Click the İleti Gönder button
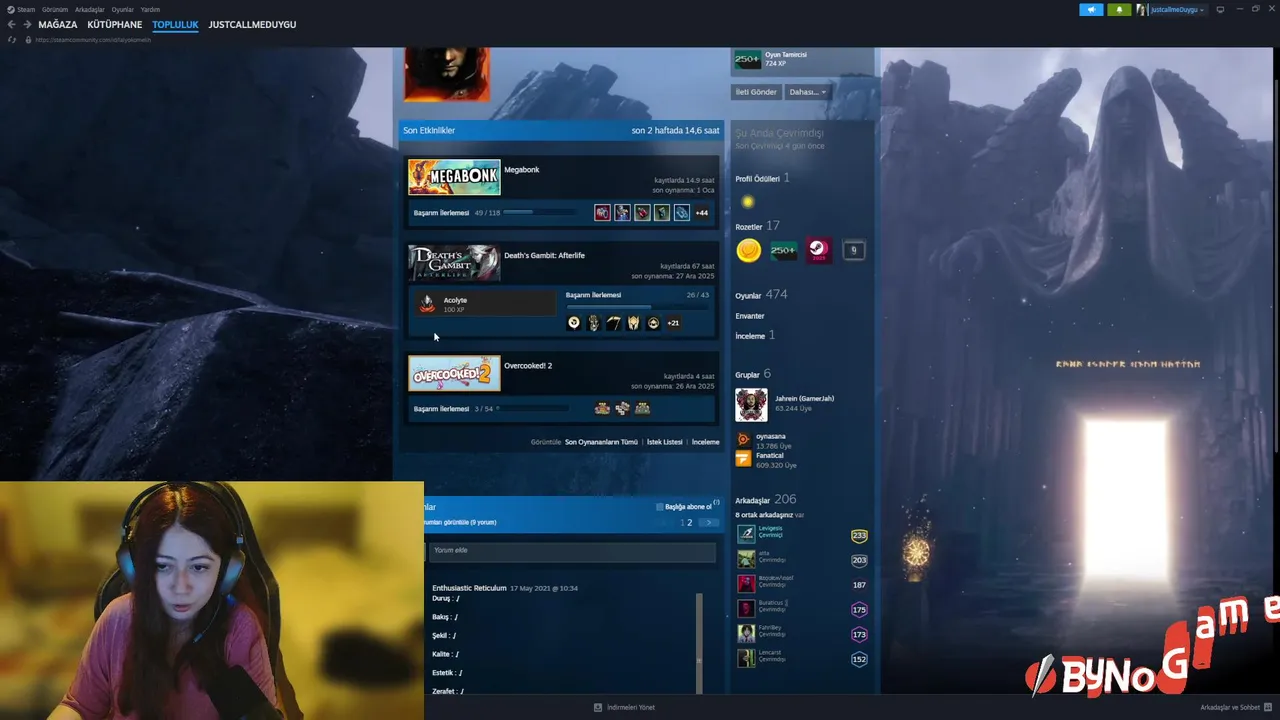 (756, 92)
